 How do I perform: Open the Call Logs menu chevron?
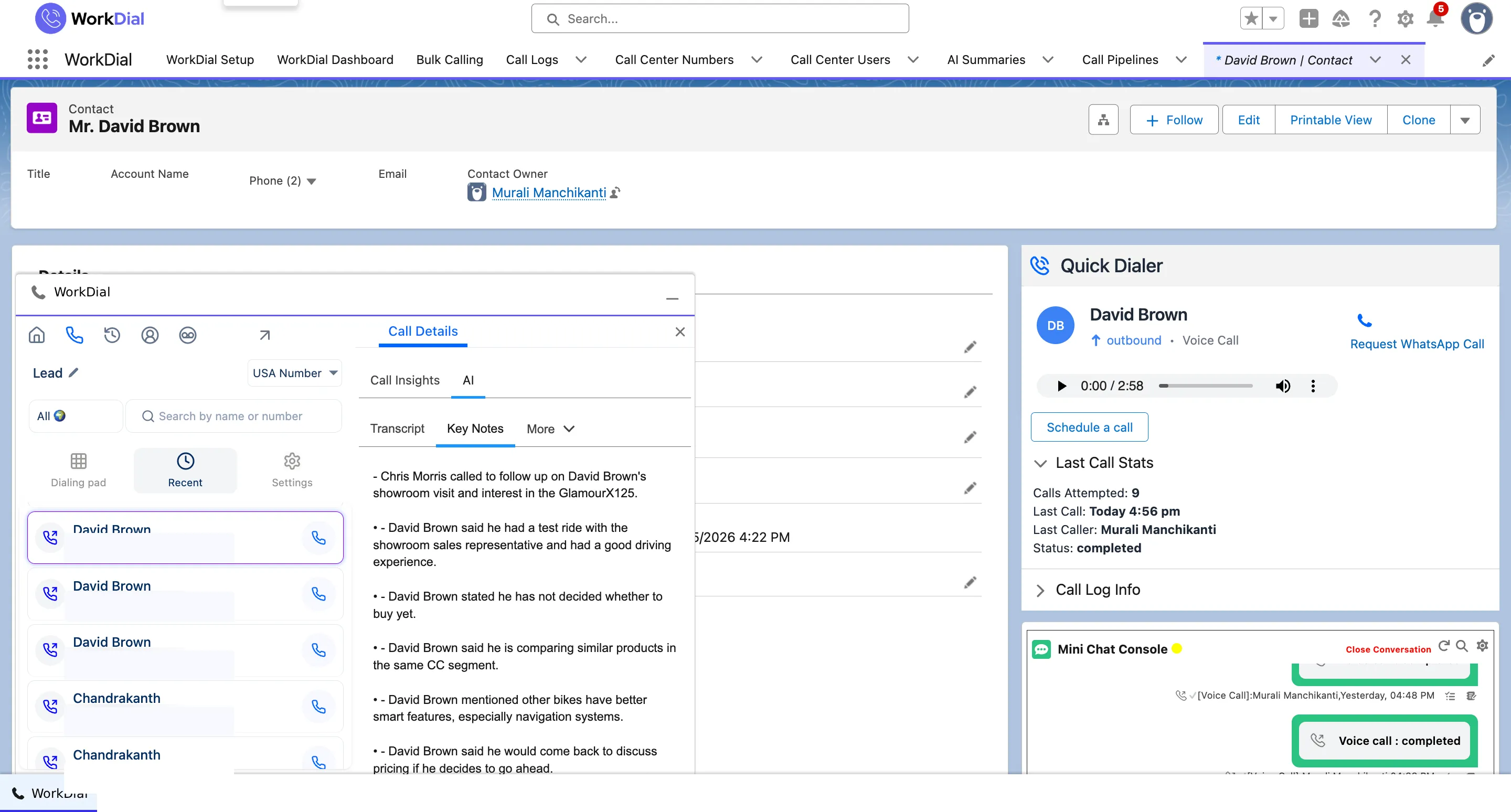(581, 60)
